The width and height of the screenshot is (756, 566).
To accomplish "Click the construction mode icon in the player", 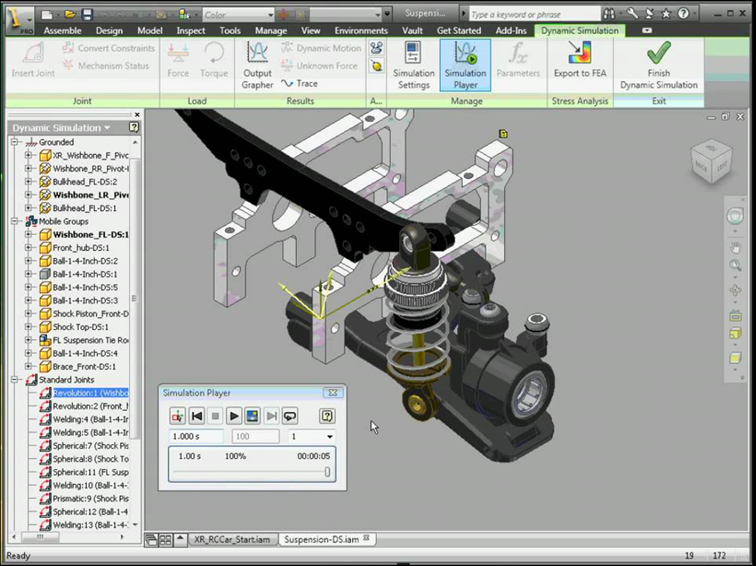I will [177, 416].
